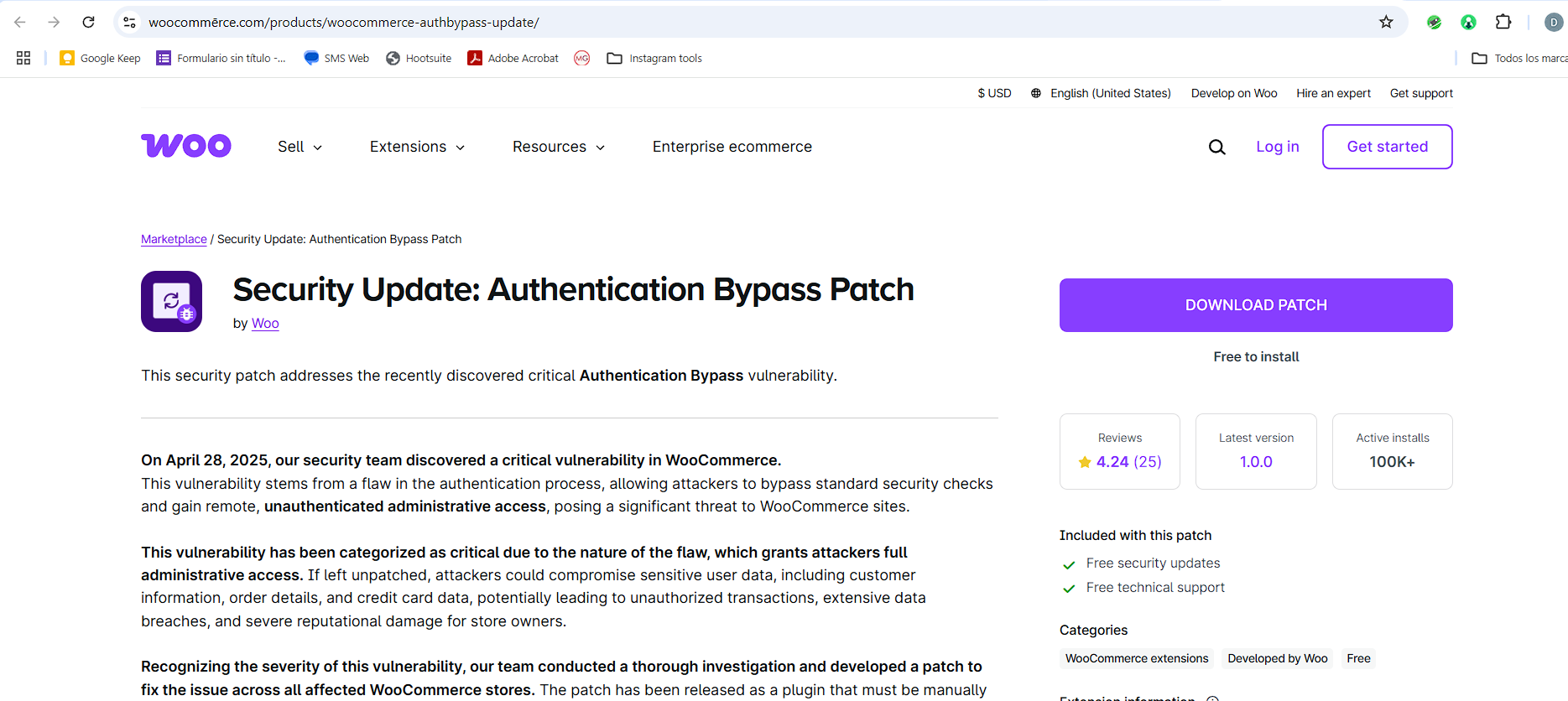Open Develop on Woo link
Viewport: 1568px width, 701px height.
1234,93
